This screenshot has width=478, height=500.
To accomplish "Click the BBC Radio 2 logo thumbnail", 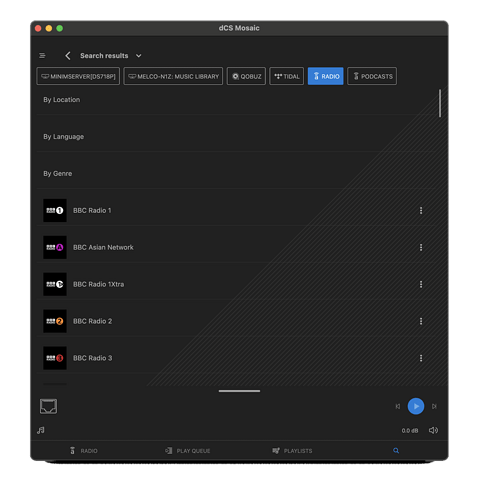I will pyautogui.click(x=55, y=321).
